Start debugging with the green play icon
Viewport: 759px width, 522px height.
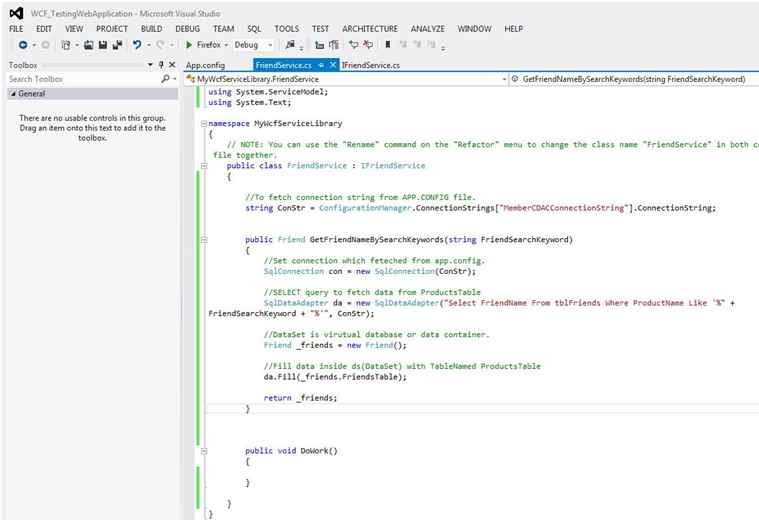[189, 45]
